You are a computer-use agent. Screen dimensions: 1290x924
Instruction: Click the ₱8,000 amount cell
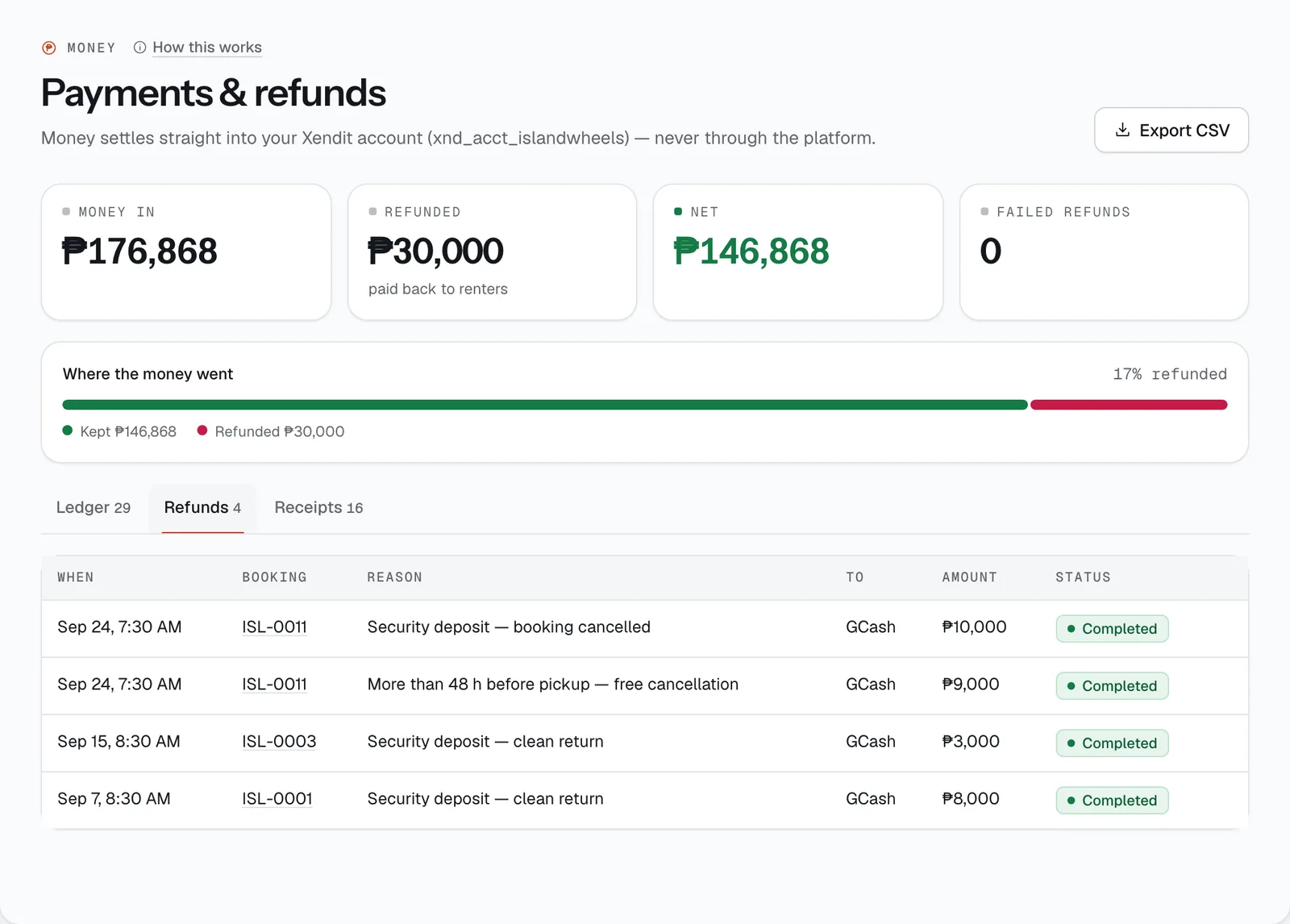[971, 799]
